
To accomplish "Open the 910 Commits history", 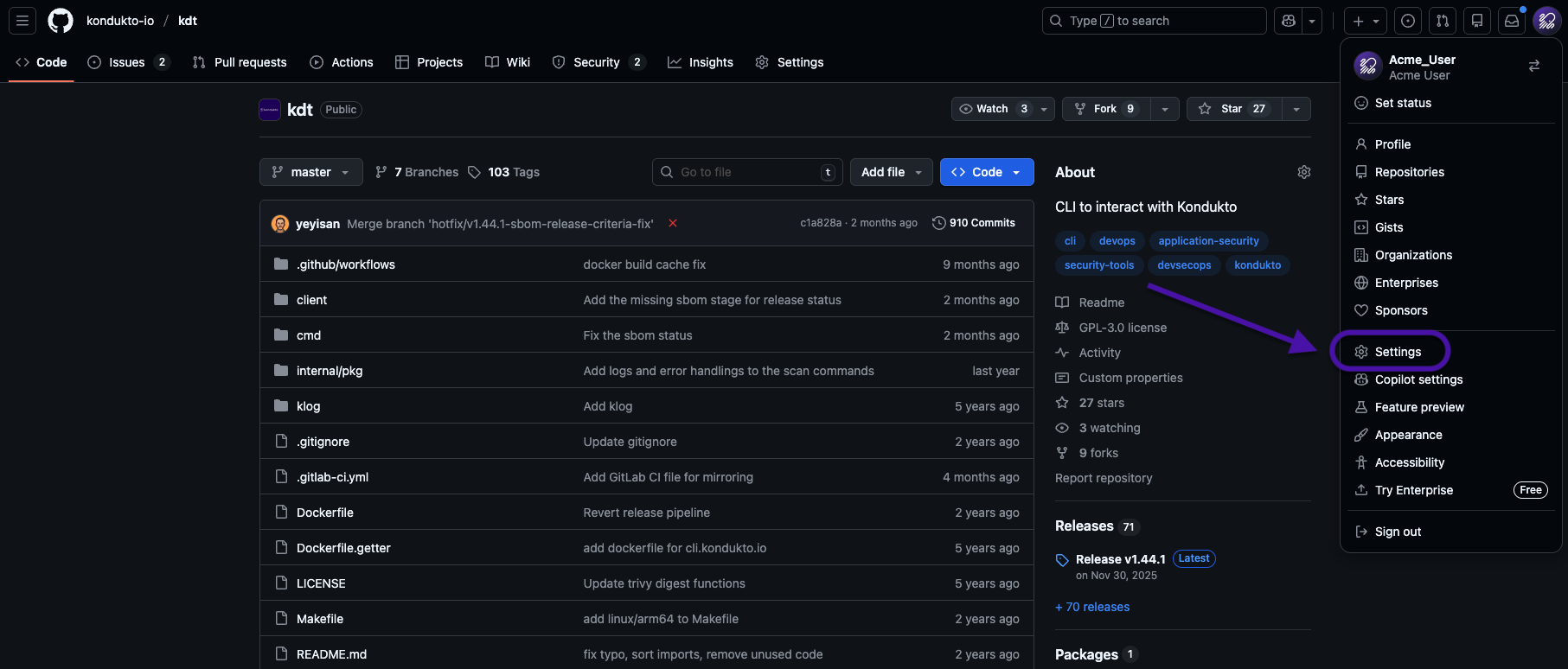I will pos(974,223).
